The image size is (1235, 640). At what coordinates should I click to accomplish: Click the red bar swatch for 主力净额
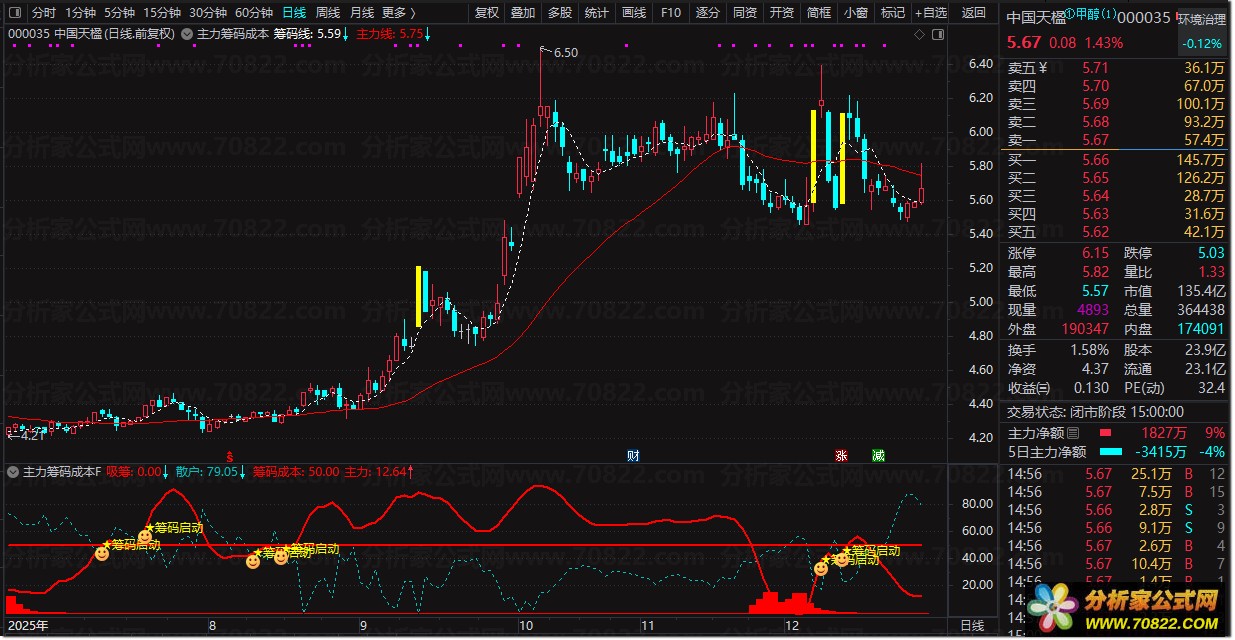1105,433
